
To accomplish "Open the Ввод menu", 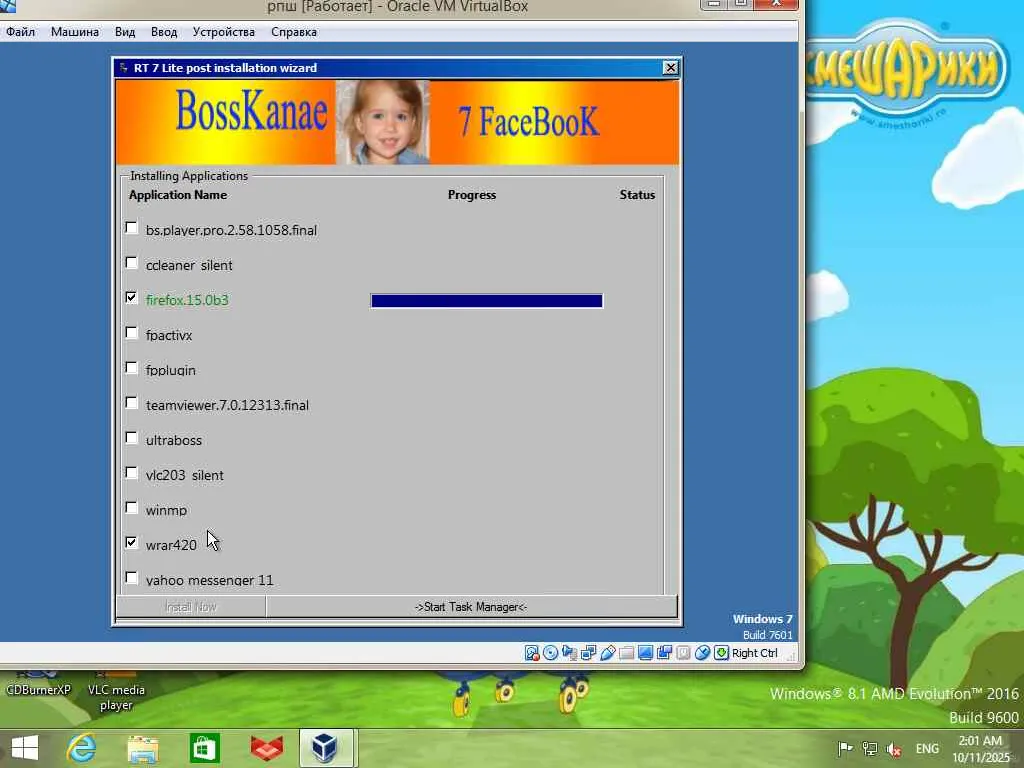I will tap(164, 32).
